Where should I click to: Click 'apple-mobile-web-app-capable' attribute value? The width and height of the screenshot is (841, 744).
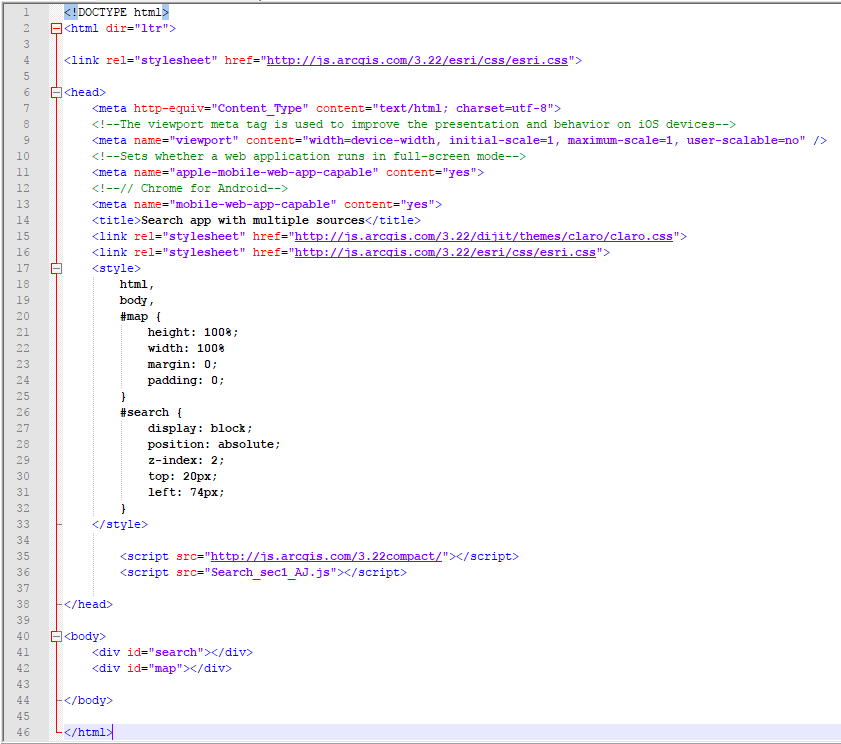[x=274, y=173]
